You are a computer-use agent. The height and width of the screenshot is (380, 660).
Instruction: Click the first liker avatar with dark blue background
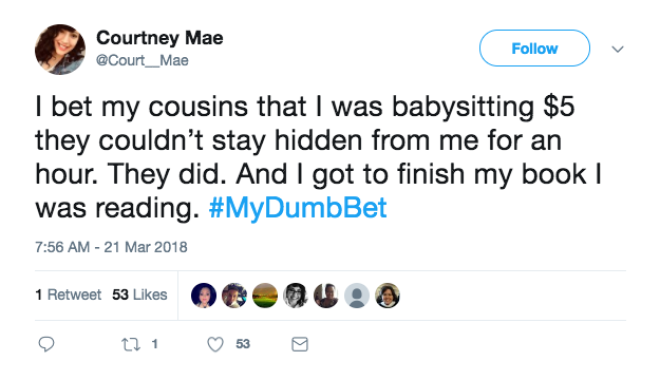click(204, 295)
